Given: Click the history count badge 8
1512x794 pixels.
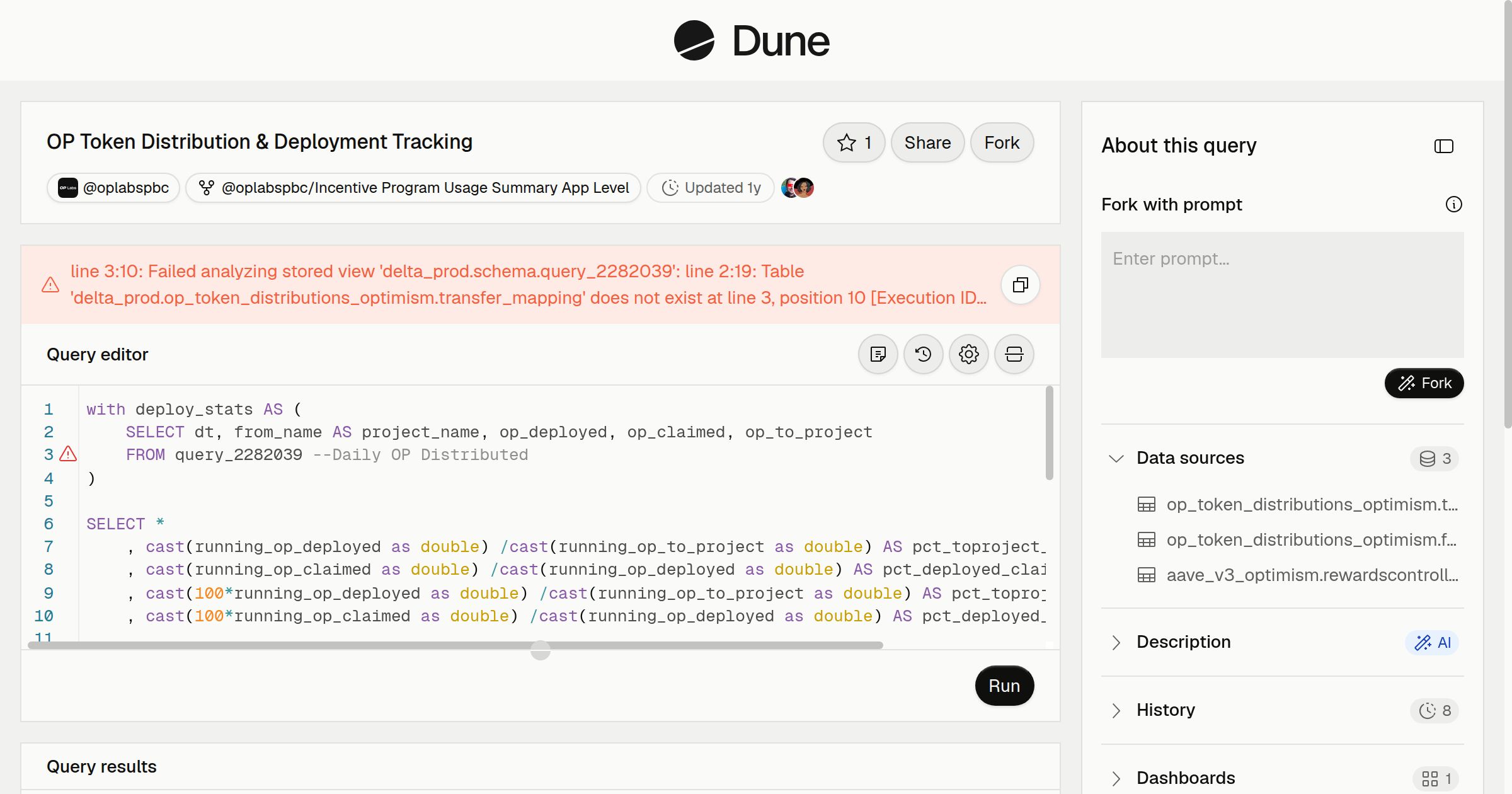Looking at the screenshot, I should 1435,710.
